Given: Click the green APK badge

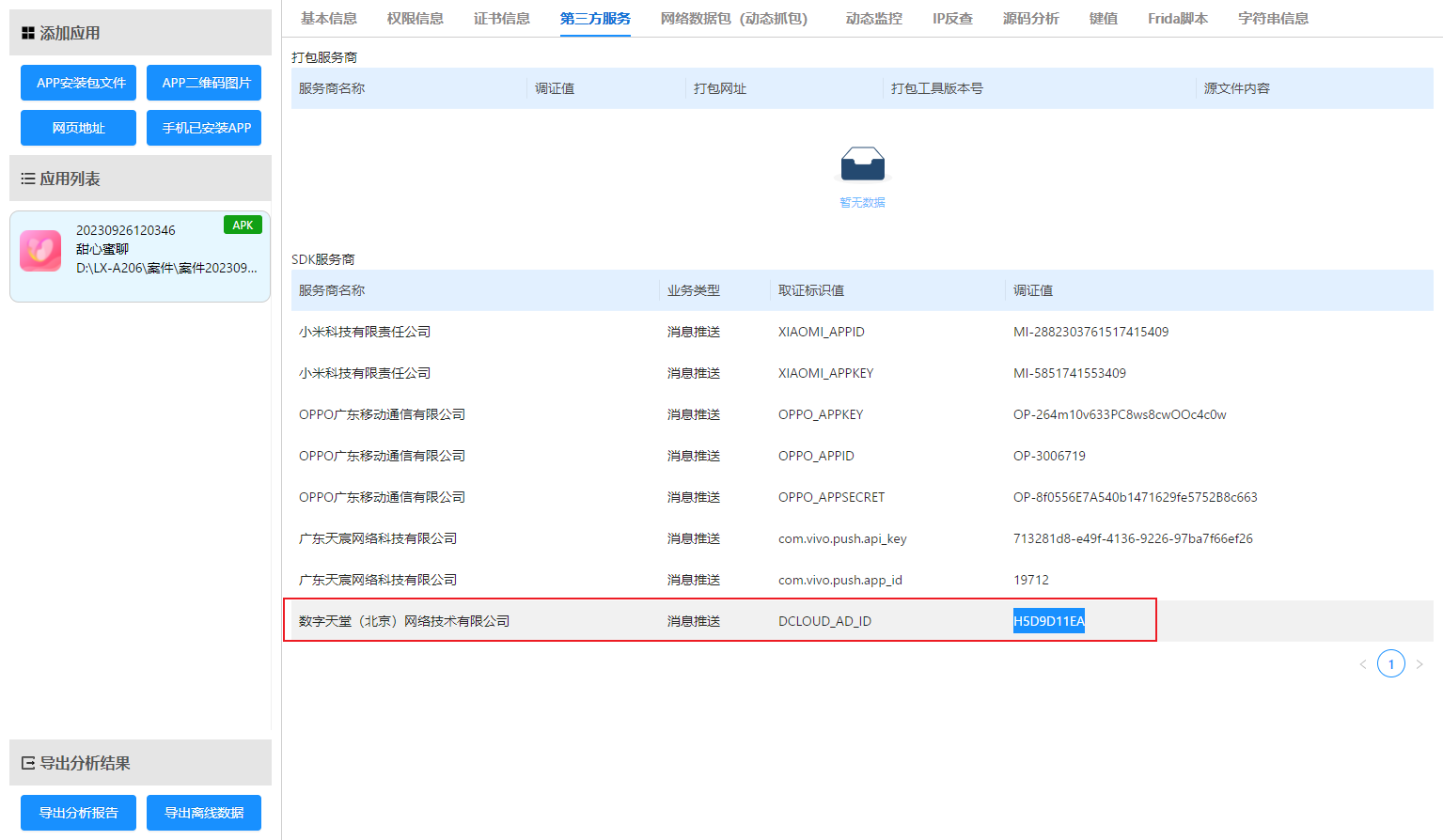Looking at the screenshot, I should pyautogui.click(x=243, y=225).
